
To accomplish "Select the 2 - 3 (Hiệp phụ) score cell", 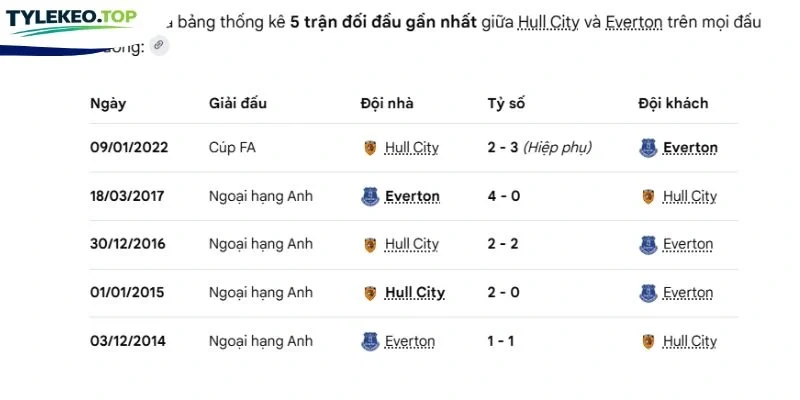I will [x=540, y=148].
